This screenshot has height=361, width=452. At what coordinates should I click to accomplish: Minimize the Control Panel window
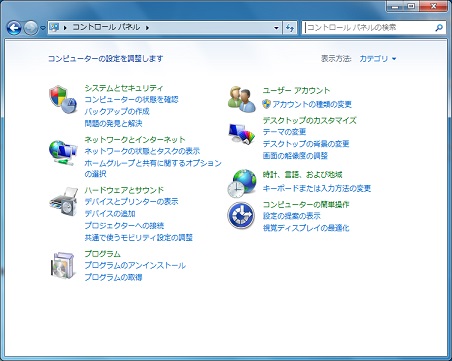click(395, 6)
